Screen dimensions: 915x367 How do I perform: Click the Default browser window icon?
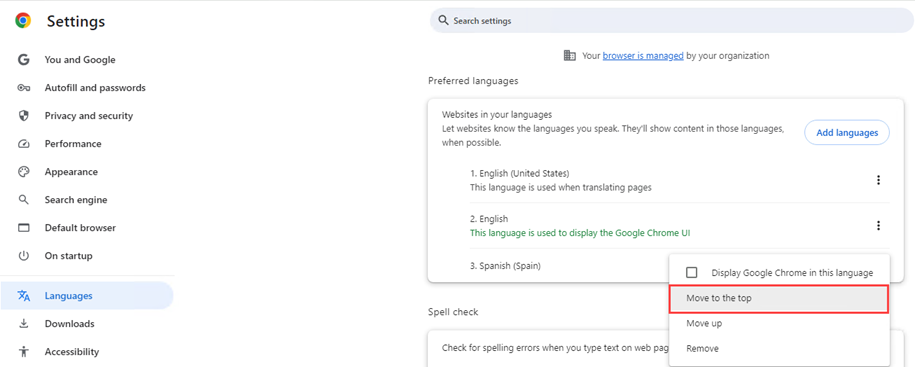coord(23,228)
